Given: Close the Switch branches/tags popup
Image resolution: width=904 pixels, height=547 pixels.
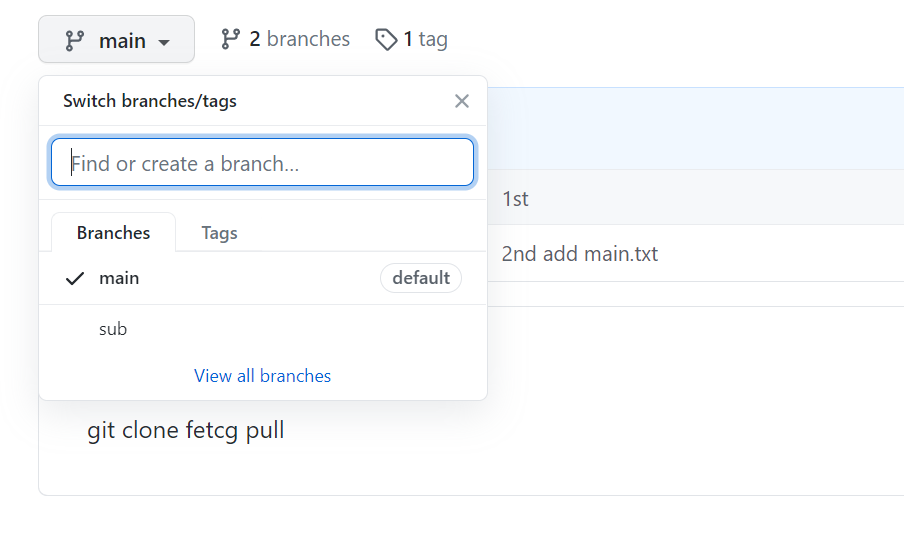Looking at the screenshot, I should (x=461, y=101).
